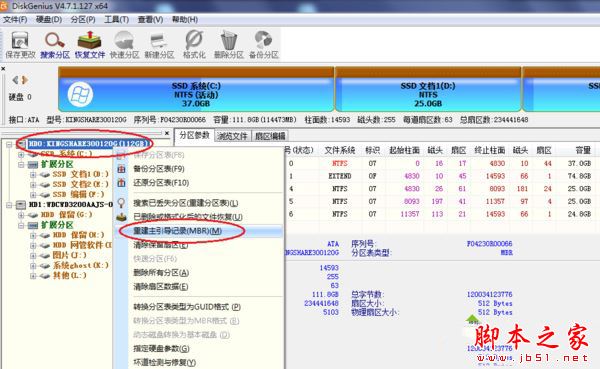Viewport: 600px width, 369px height.
Task: Open the 搜索分区 search partition tool
Action: point(55,44)
